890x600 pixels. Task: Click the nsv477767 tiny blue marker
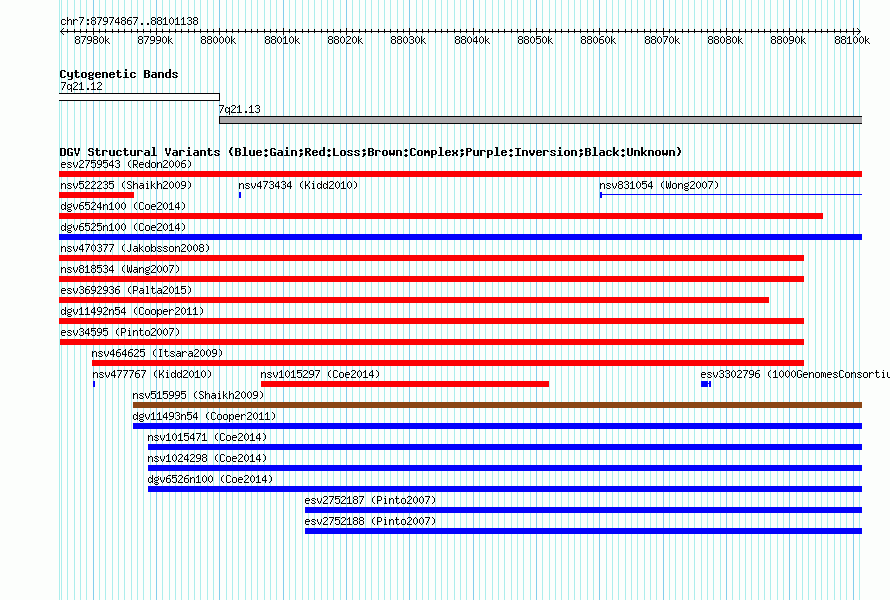94,384
